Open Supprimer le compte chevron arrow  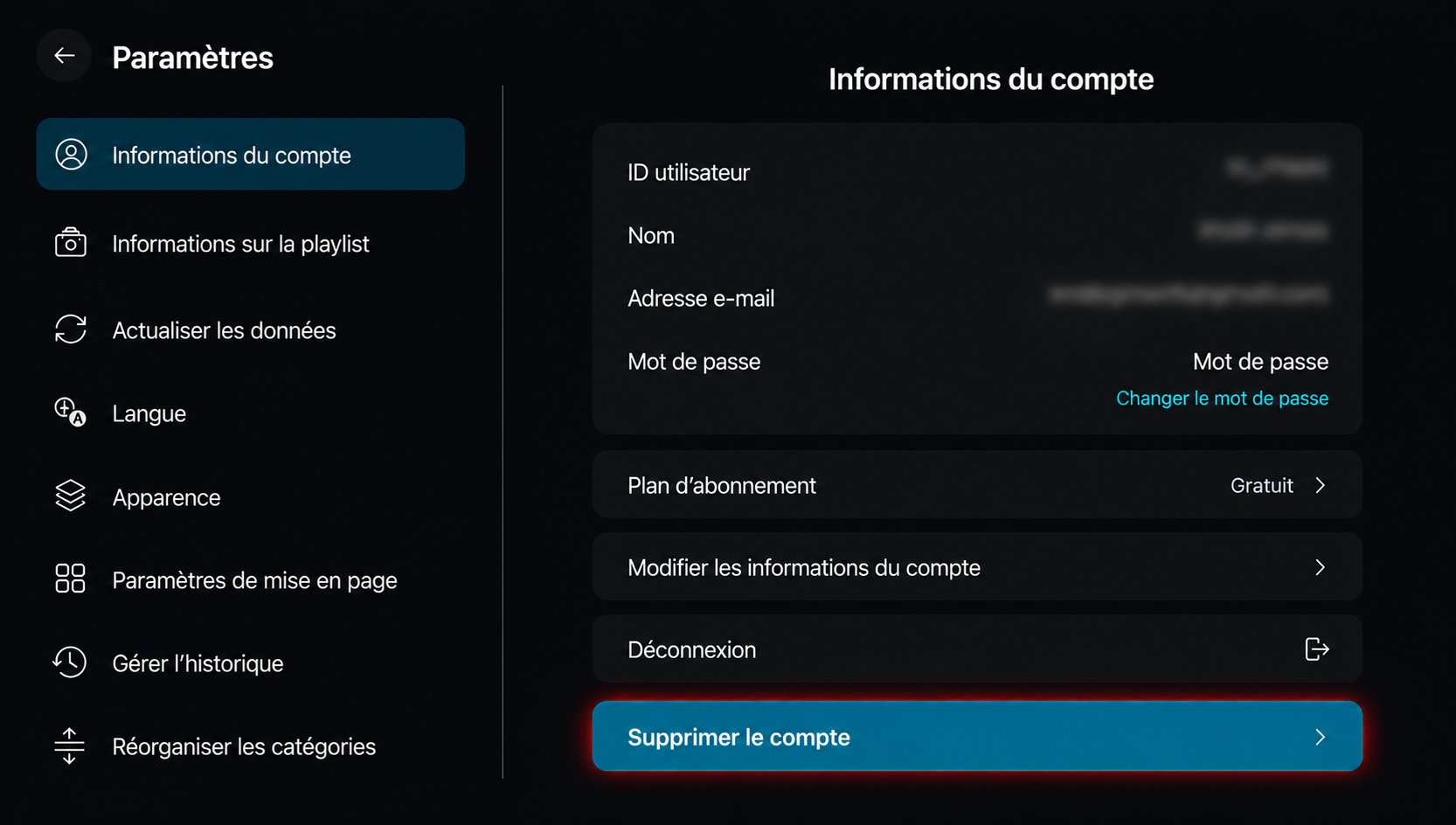coord(1321,737)
